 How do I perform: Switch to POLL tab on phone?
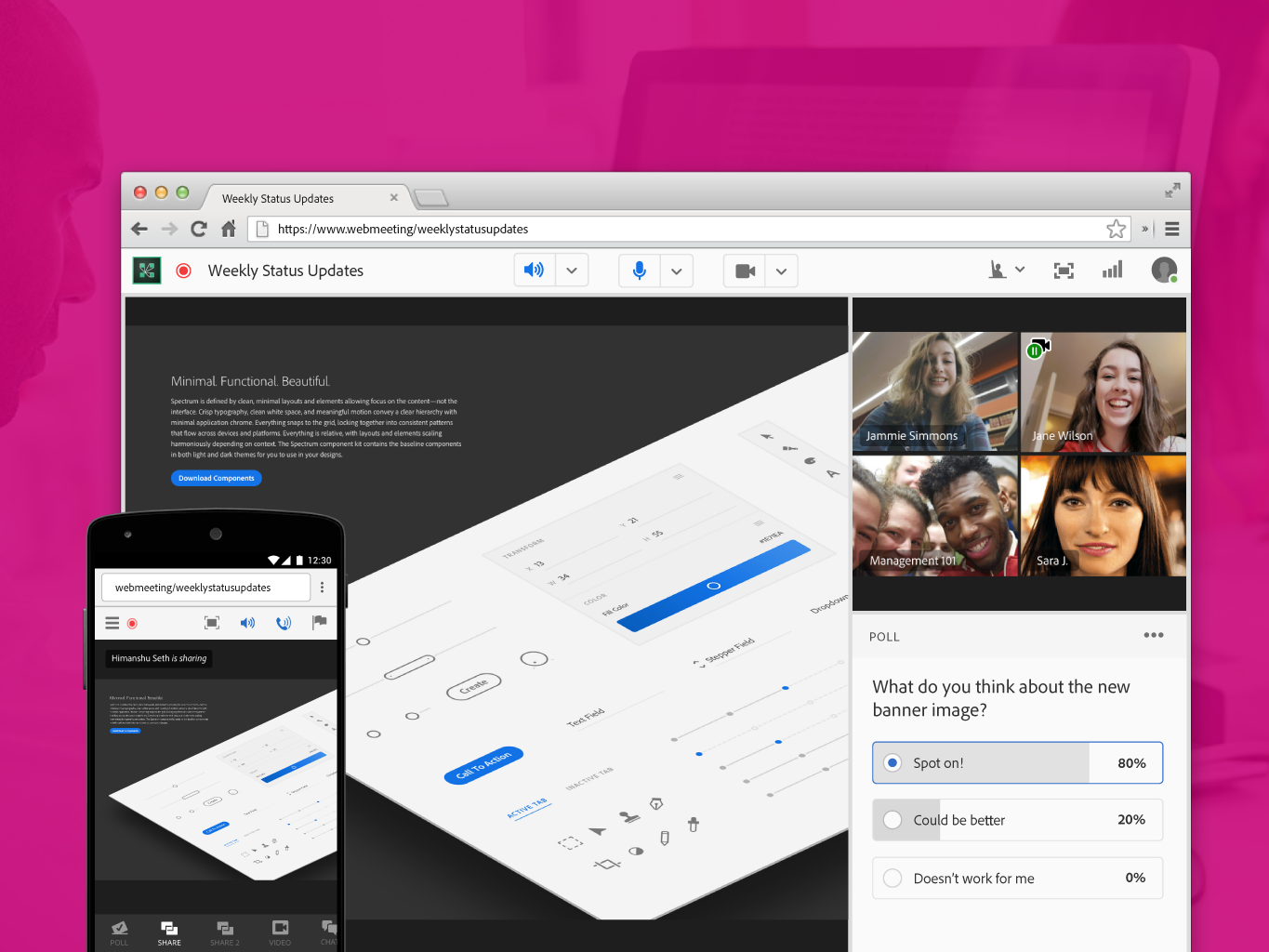click(120, 932)
